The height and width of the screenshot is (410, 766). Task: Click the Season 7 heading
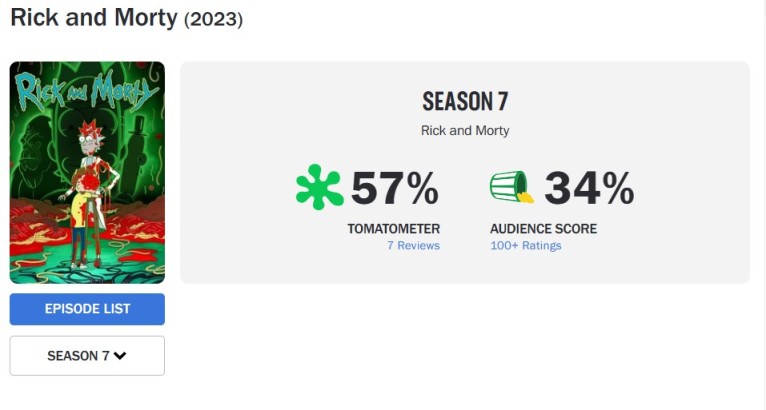click(465, 102)
